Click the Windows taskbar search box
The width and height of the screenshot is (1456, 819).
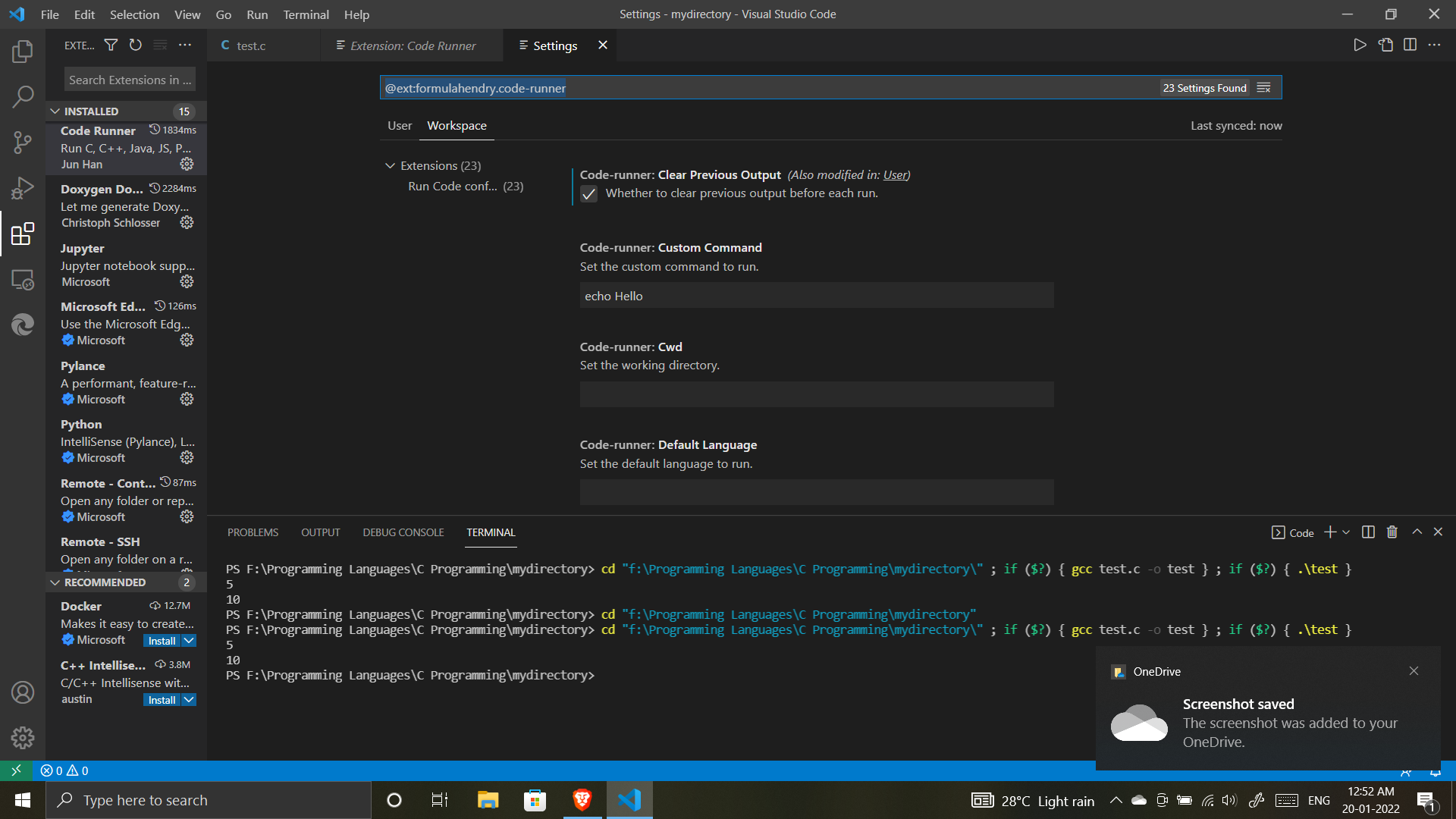coord(209,800)
